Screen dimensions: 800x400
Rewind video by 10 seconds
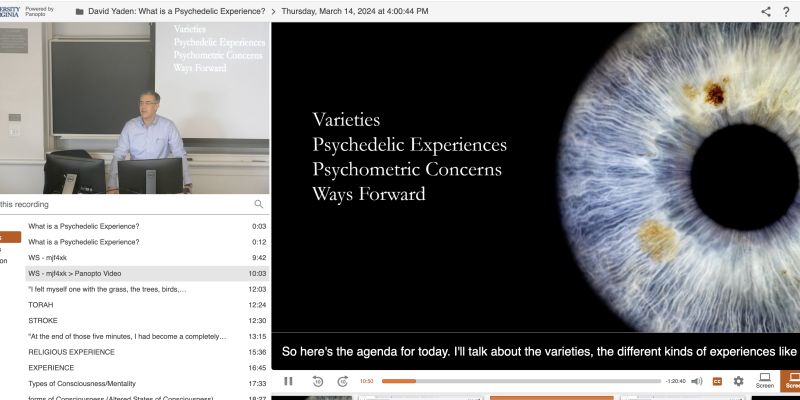point(317,381)
